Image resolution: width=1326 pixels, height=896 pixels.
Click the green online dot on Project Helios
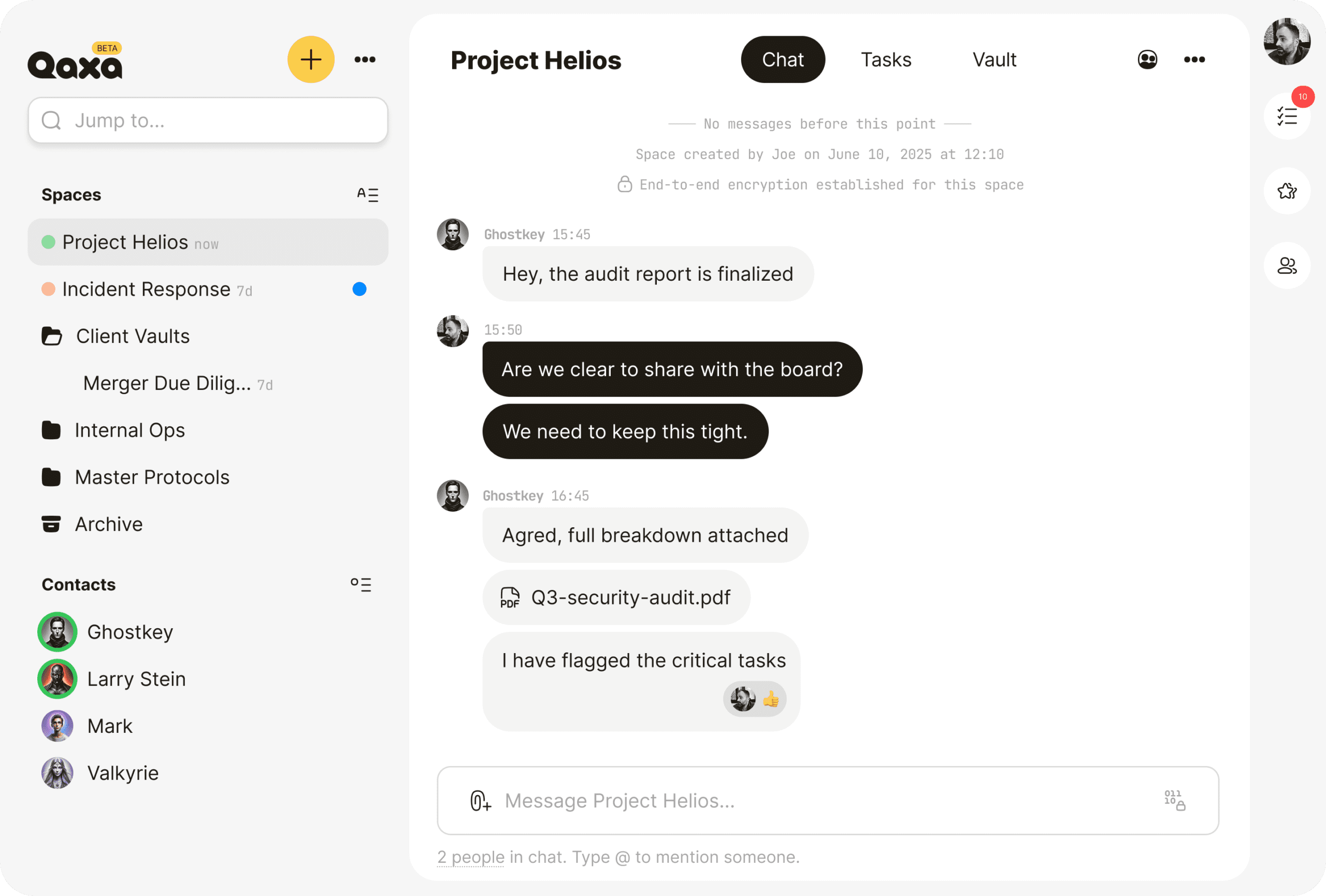pos(49,242)
